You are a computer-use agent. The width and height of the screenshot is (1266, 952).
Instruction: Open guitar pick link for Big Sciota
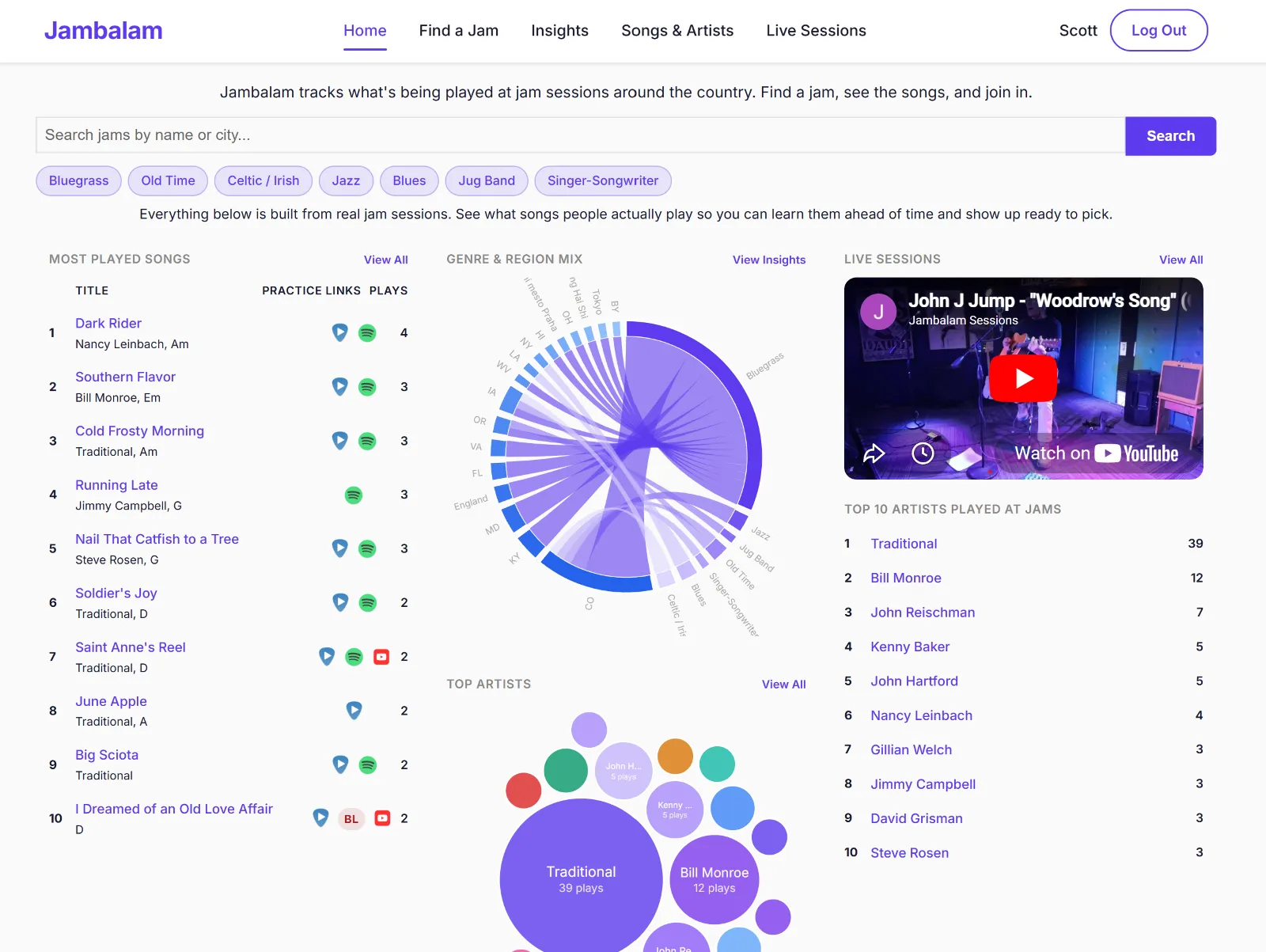(340, 764)
